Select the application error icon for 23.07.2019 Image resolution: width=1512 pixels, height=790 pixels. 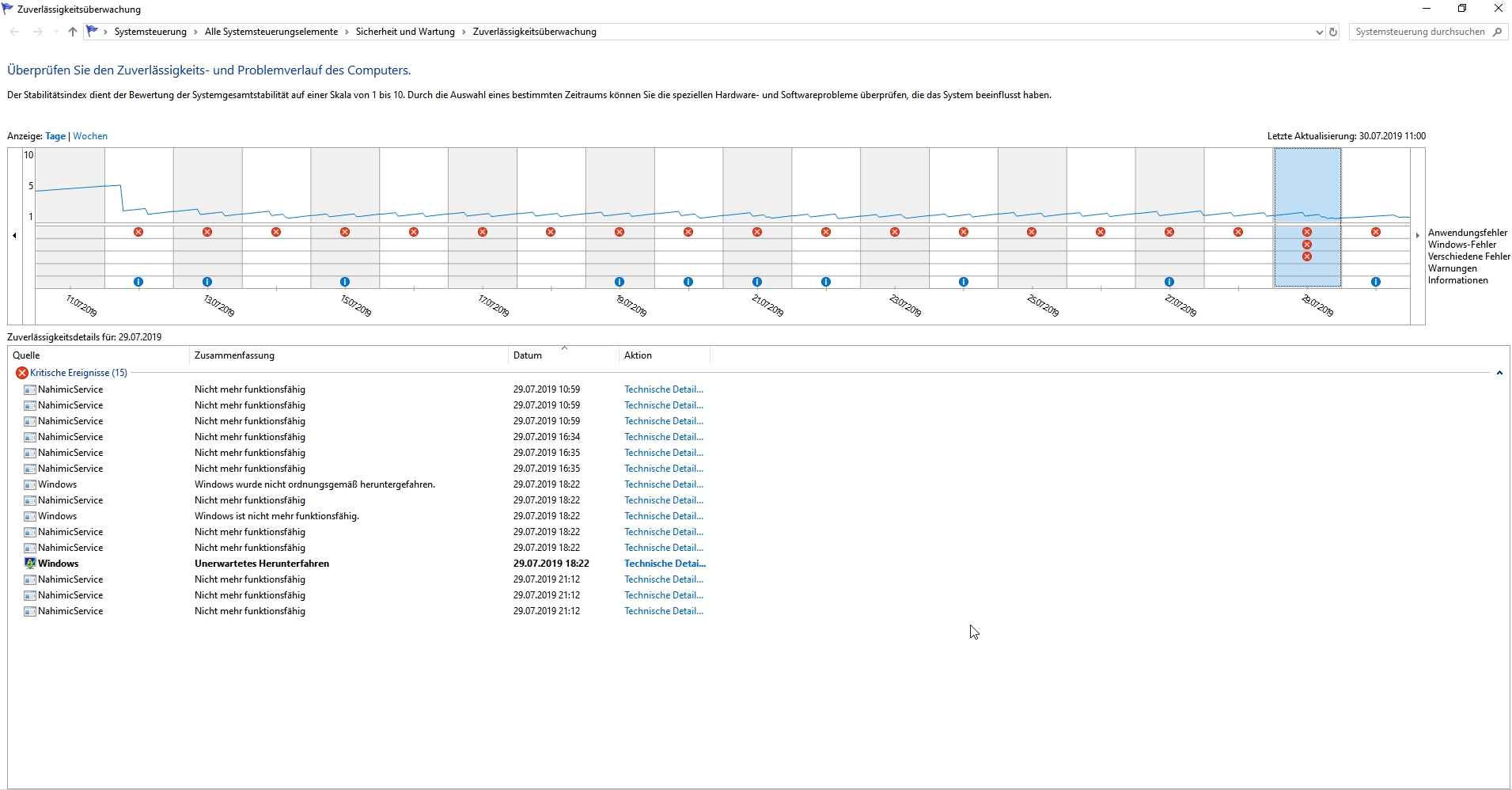[x=895, y=232]
